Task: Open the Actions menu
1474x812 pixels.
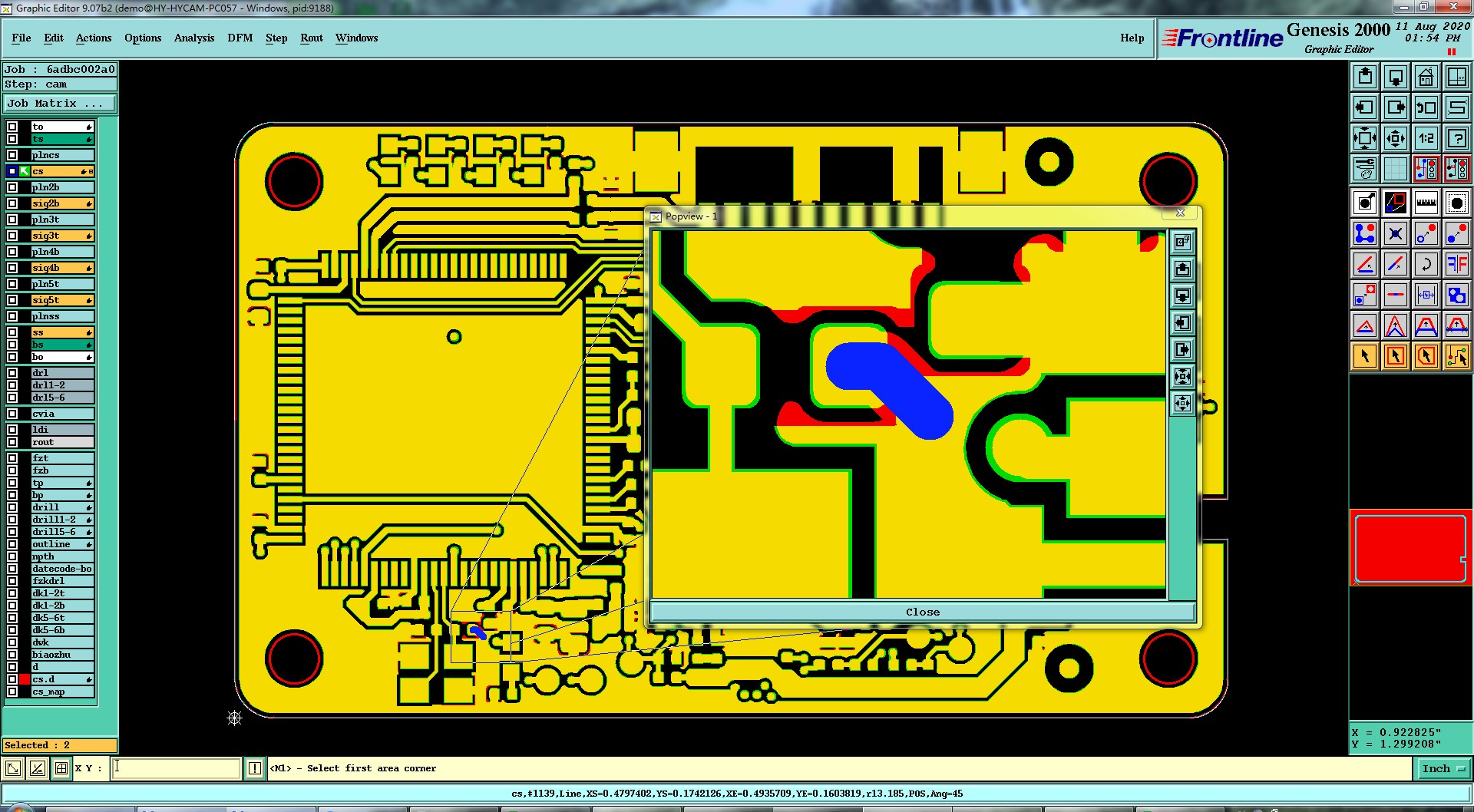Action: pyautogui.click(x=94, y=38)
